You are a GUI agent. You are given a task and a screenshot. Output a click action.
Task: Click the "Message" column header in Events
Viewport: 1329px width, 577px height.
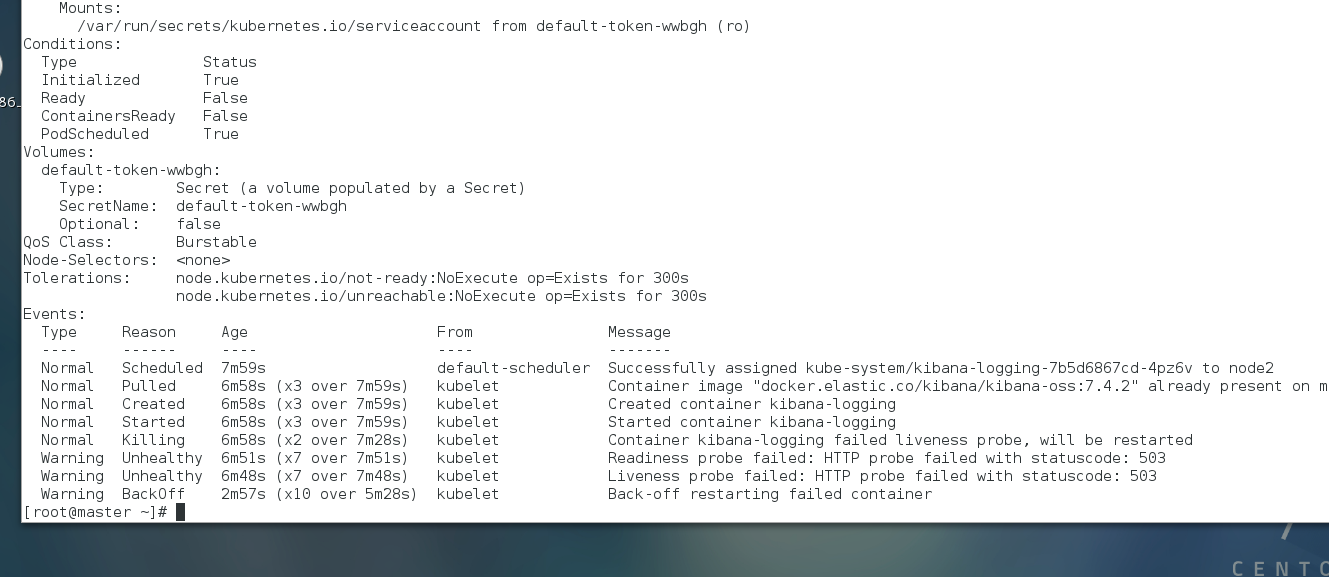pos(639,332)
